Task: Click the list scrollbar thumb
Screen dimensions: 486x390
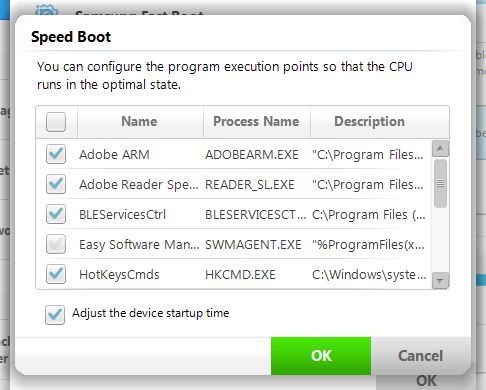Action: click(x=440, y=183)
